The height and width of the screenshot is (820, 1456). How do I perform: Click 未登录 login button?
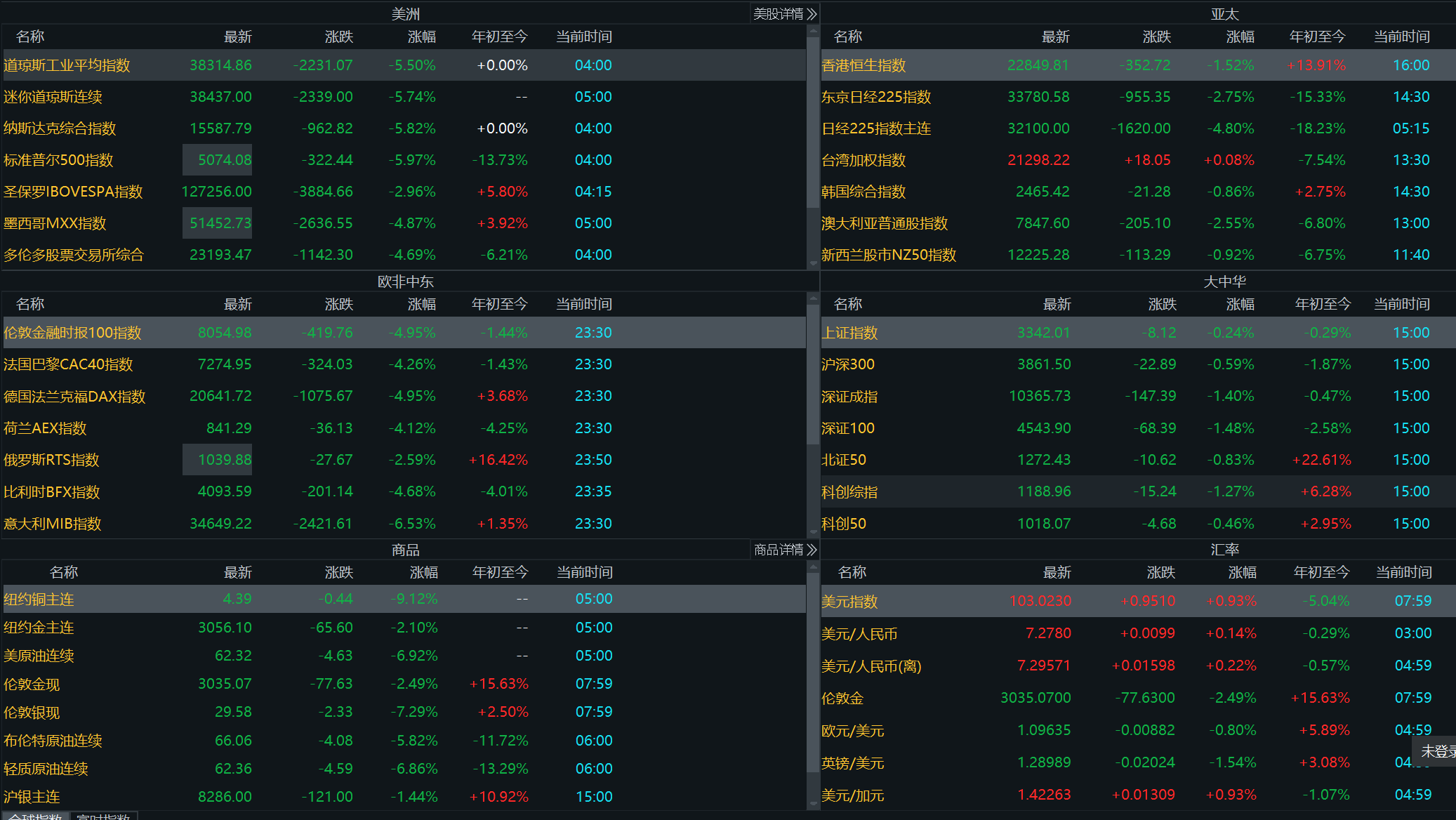click(x=1438, y=751)
